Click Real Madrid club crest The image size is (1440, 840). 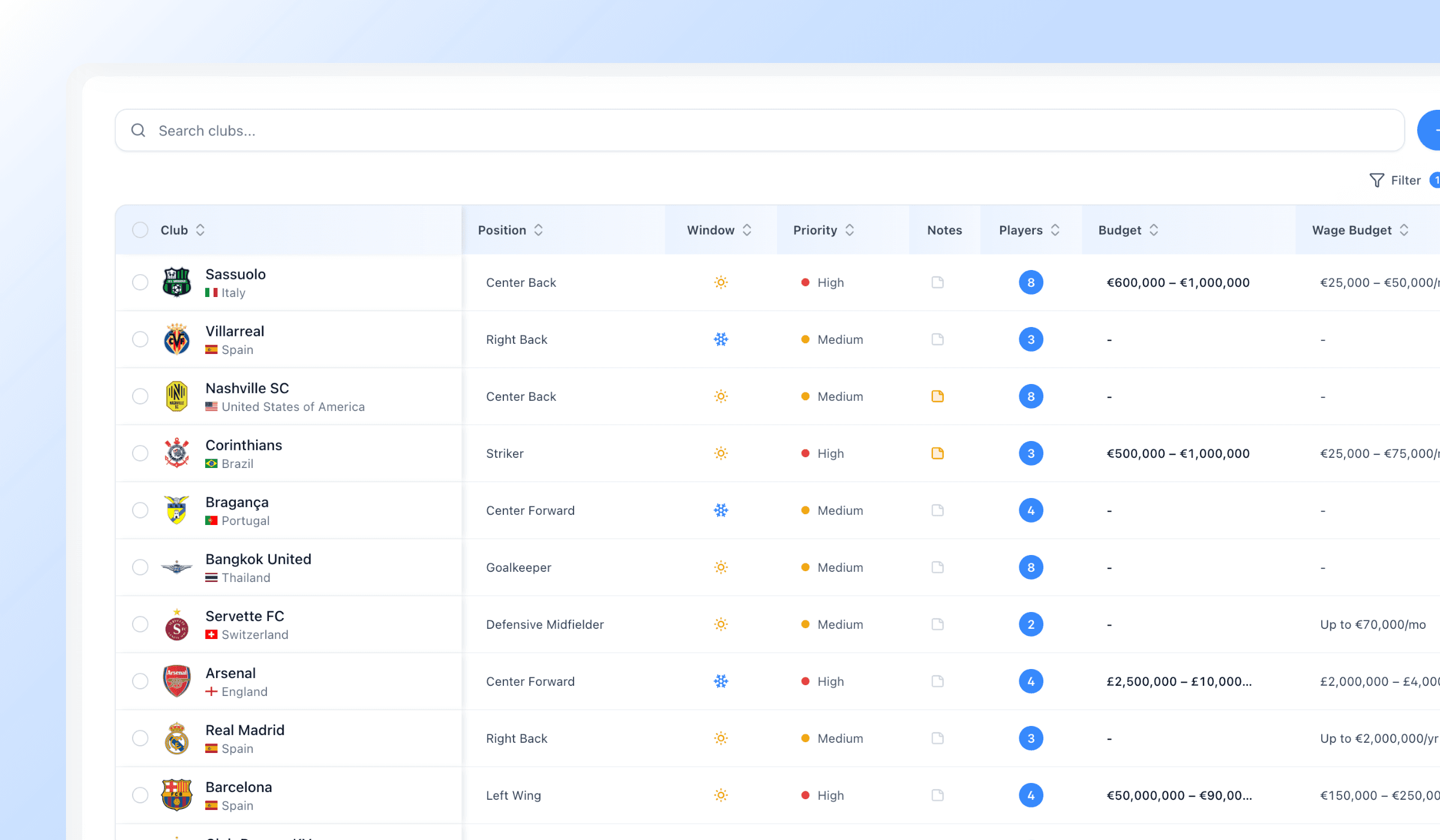coord(176,738)
